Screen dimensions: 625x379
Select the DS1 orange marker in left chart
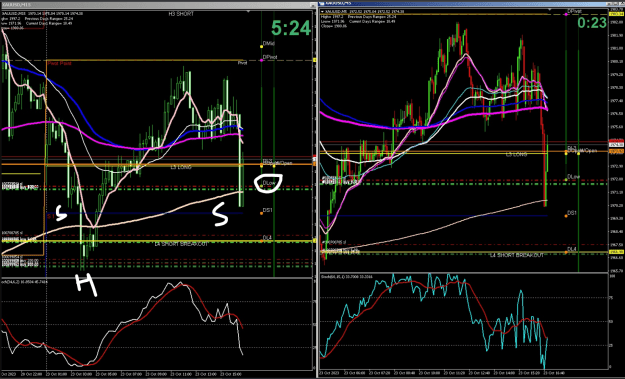coord(261,213)
